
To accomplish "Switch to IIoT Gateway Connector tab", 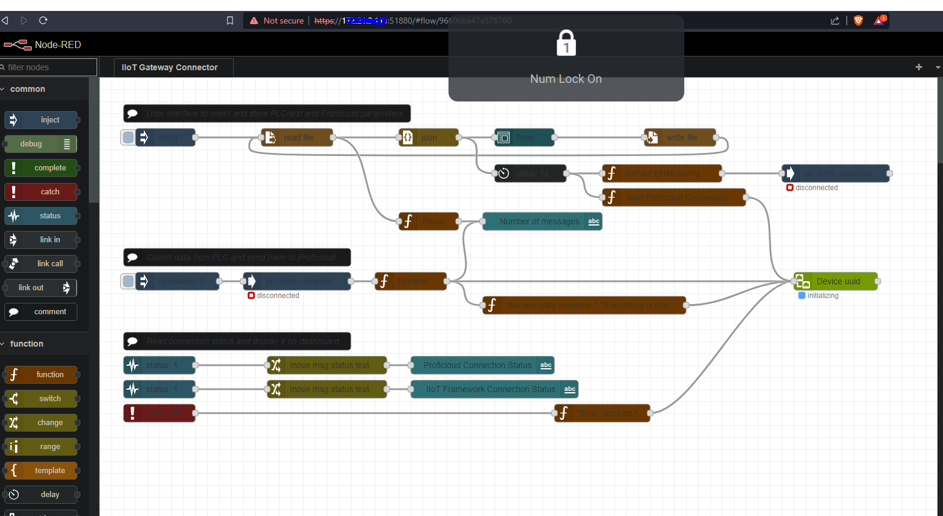I will click(169, 67).
